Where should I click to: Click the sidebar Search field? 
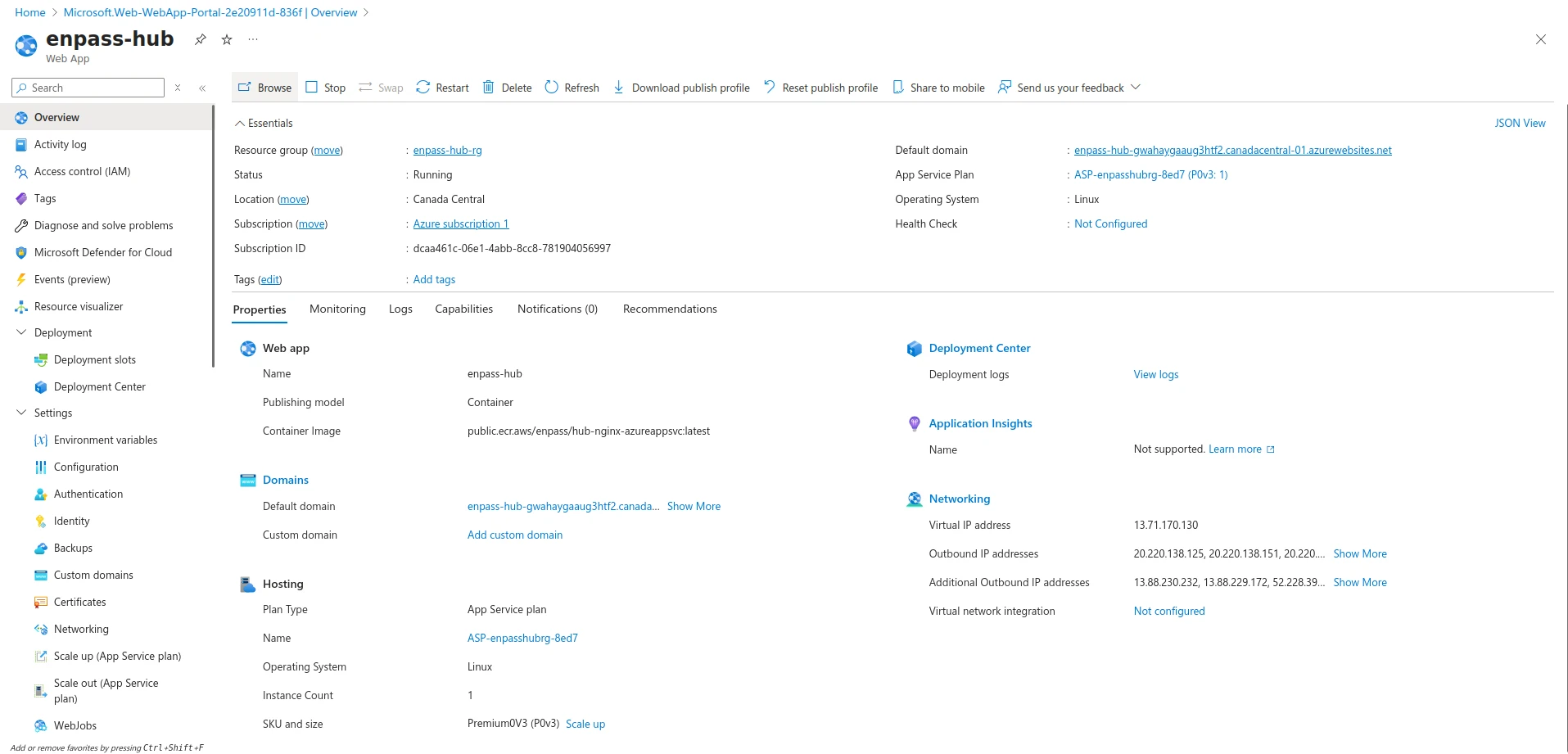coord(88,88)
